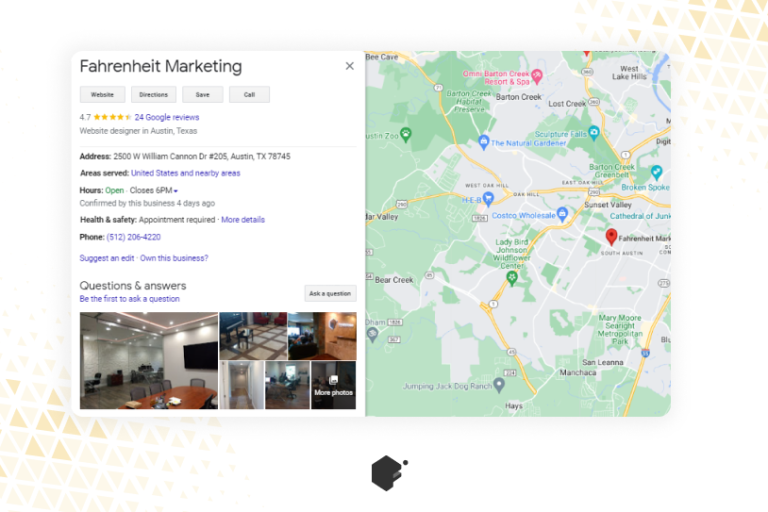Expand the hours dropdown next to Closes 6PM

[175, 191]
